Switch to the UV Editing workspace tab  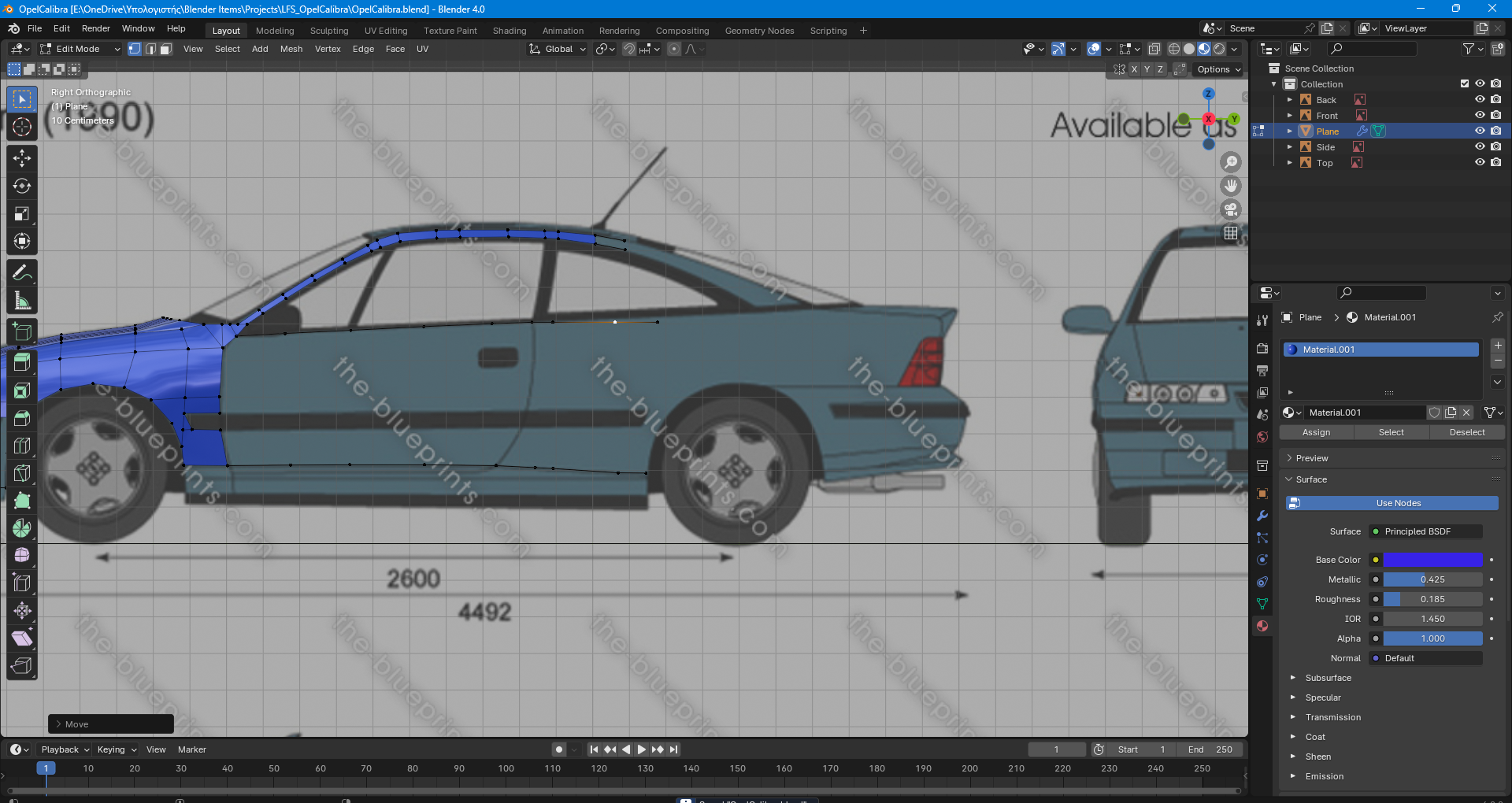click(x=386, y=31)
